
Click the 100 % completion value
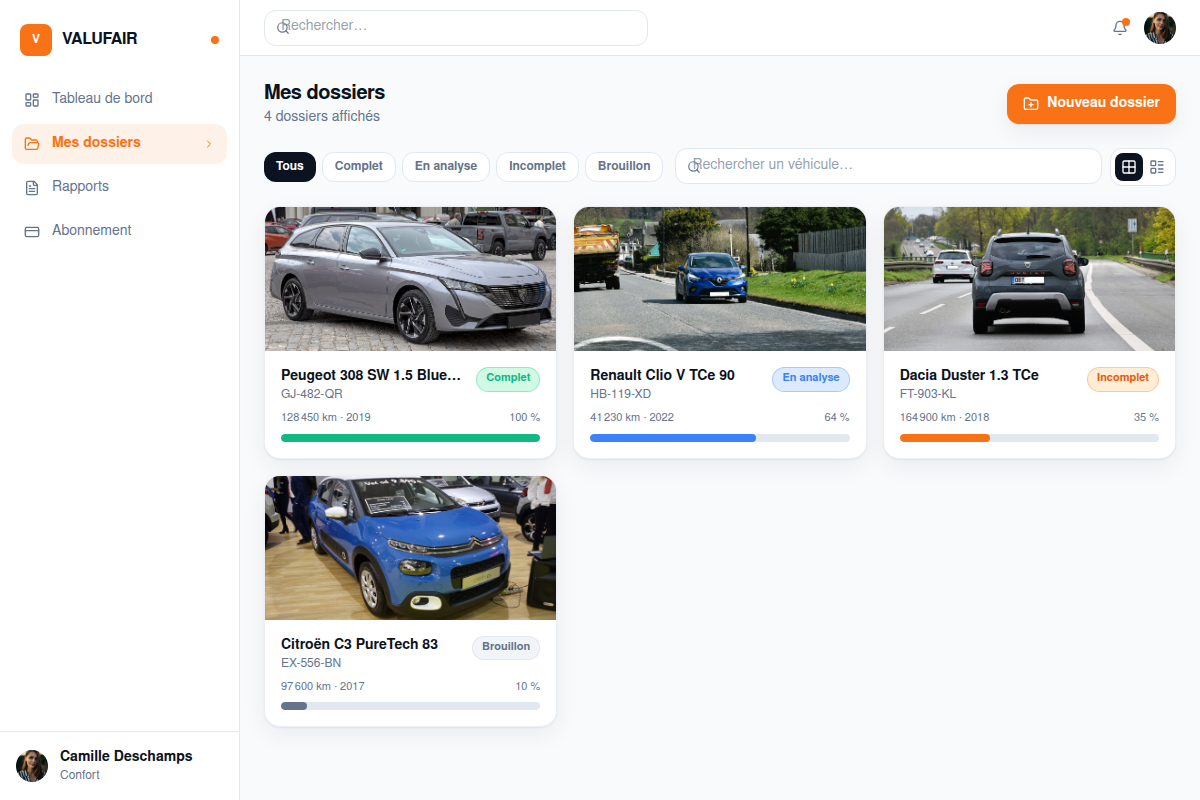tap(525, 417)
